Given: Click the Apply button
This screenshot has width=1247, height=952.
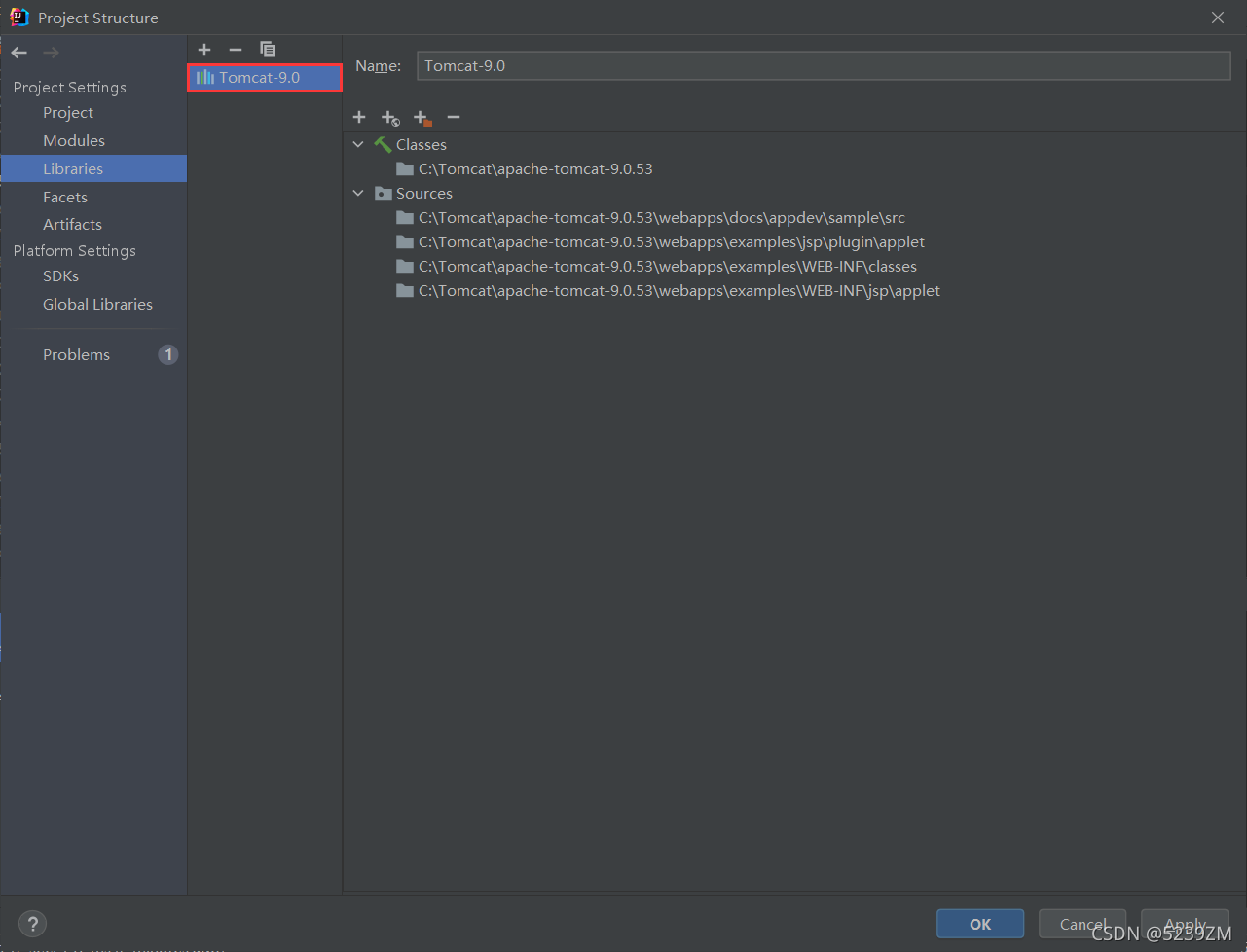Looking at the screenshot, I should pos(1185,924).
